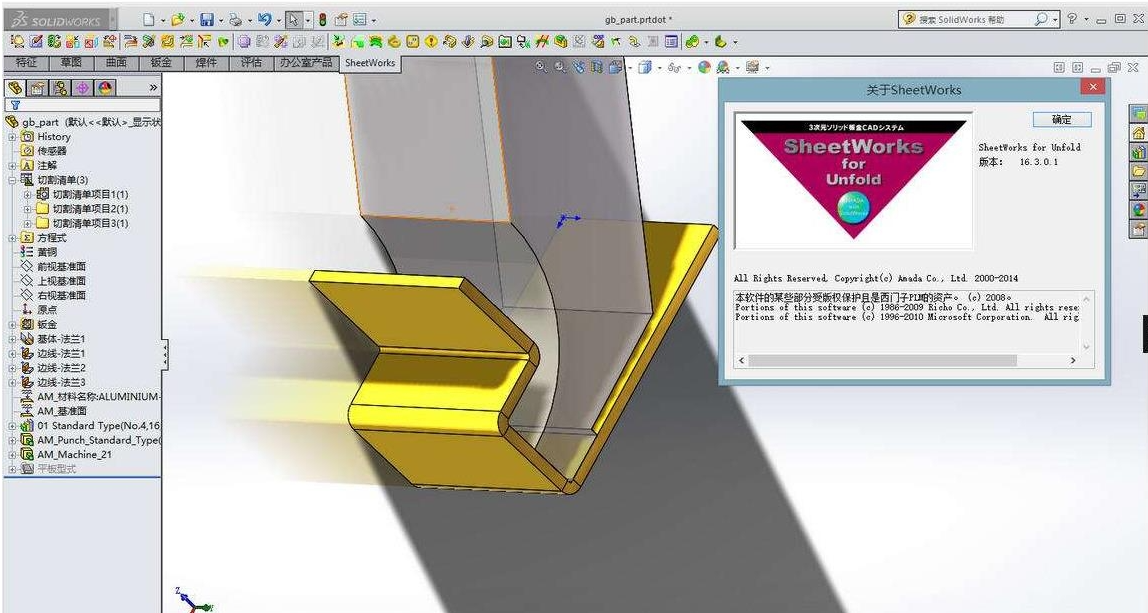Open the DisplayManager color sphere tab icon
Screen dimensions: 1148x613
104,88
